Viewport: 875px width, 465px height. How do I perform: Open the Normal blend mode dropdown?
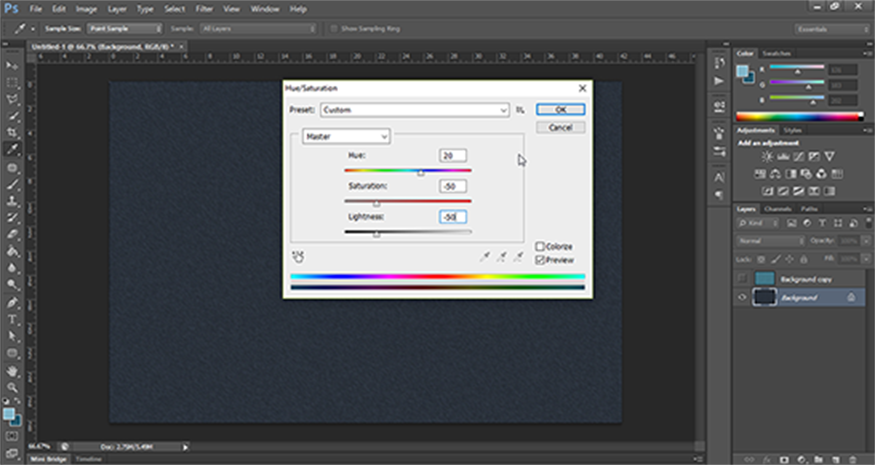click(770, 241)
